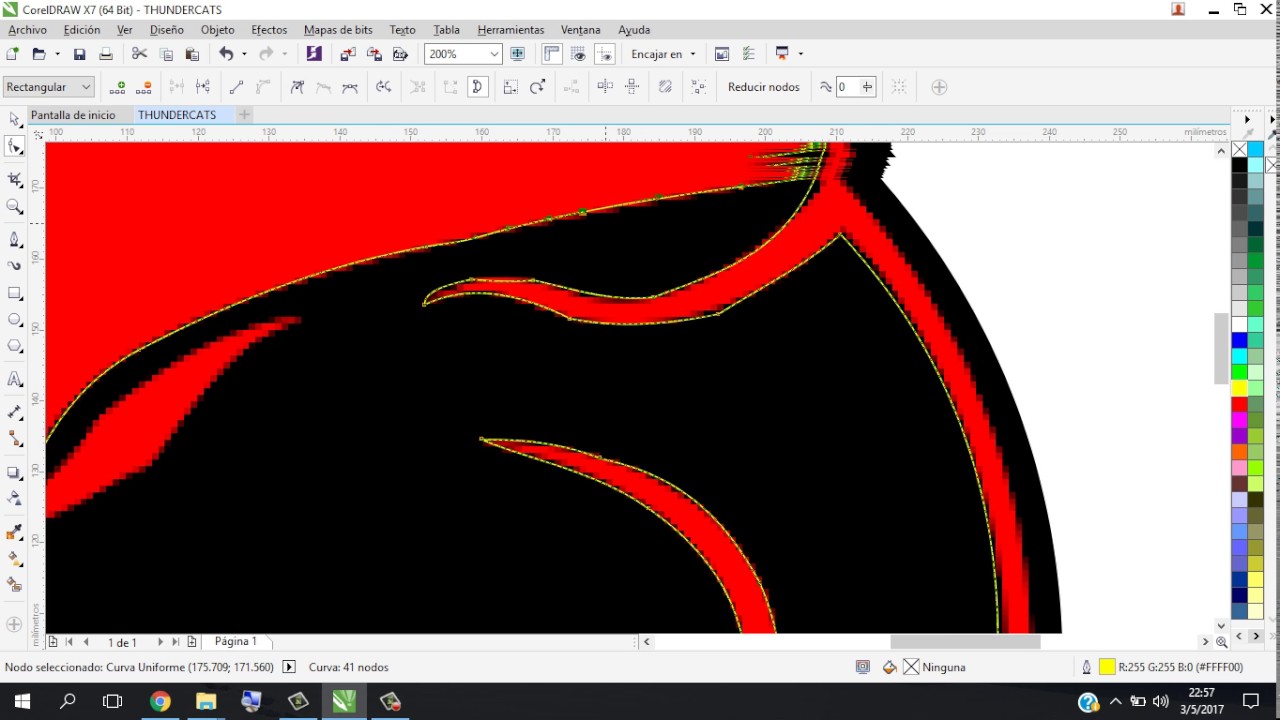Click the blue color swatch in palette

tap(1239, 340)
